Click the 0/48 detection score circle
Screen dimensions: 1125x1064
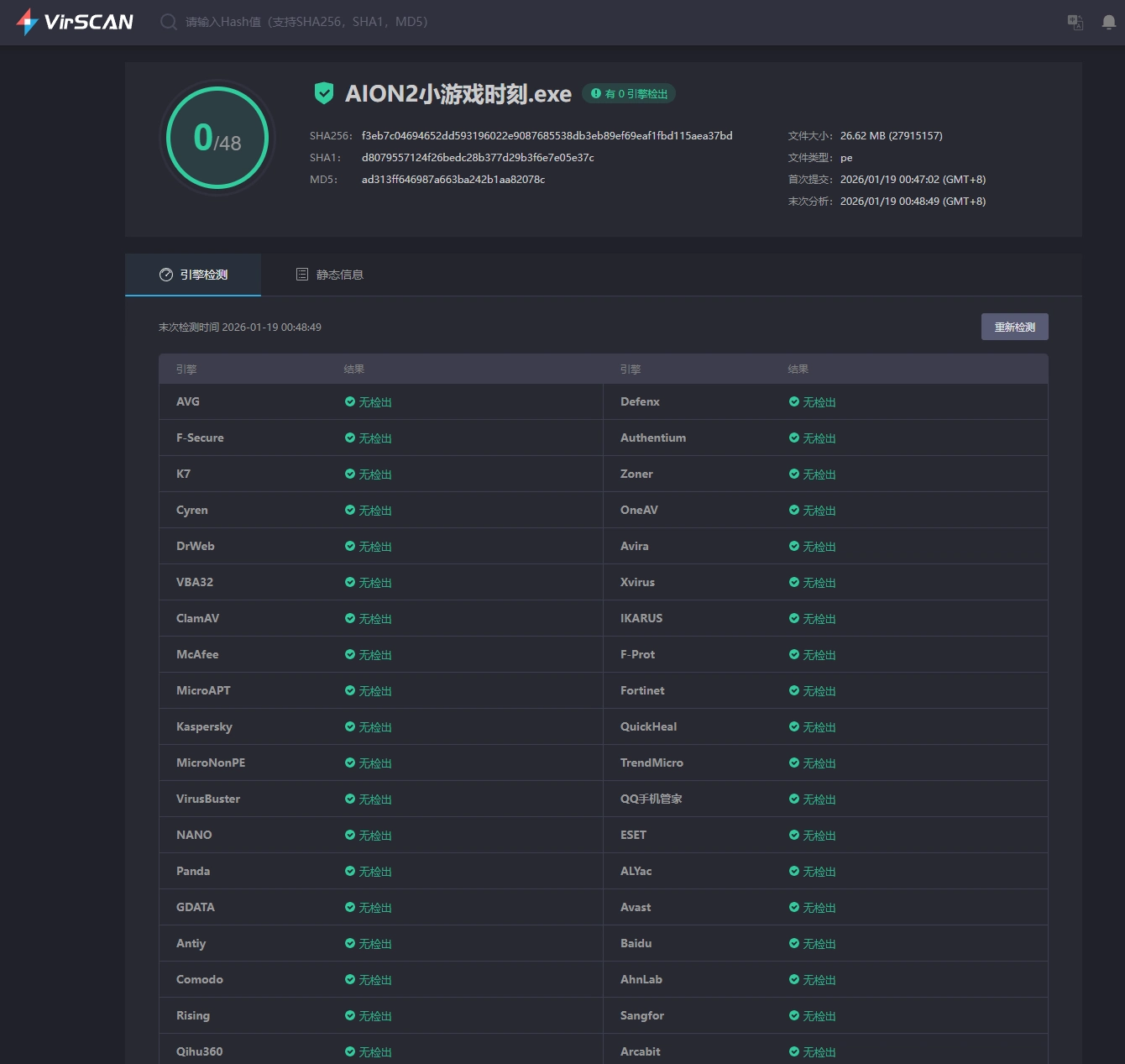coord(217,138)
